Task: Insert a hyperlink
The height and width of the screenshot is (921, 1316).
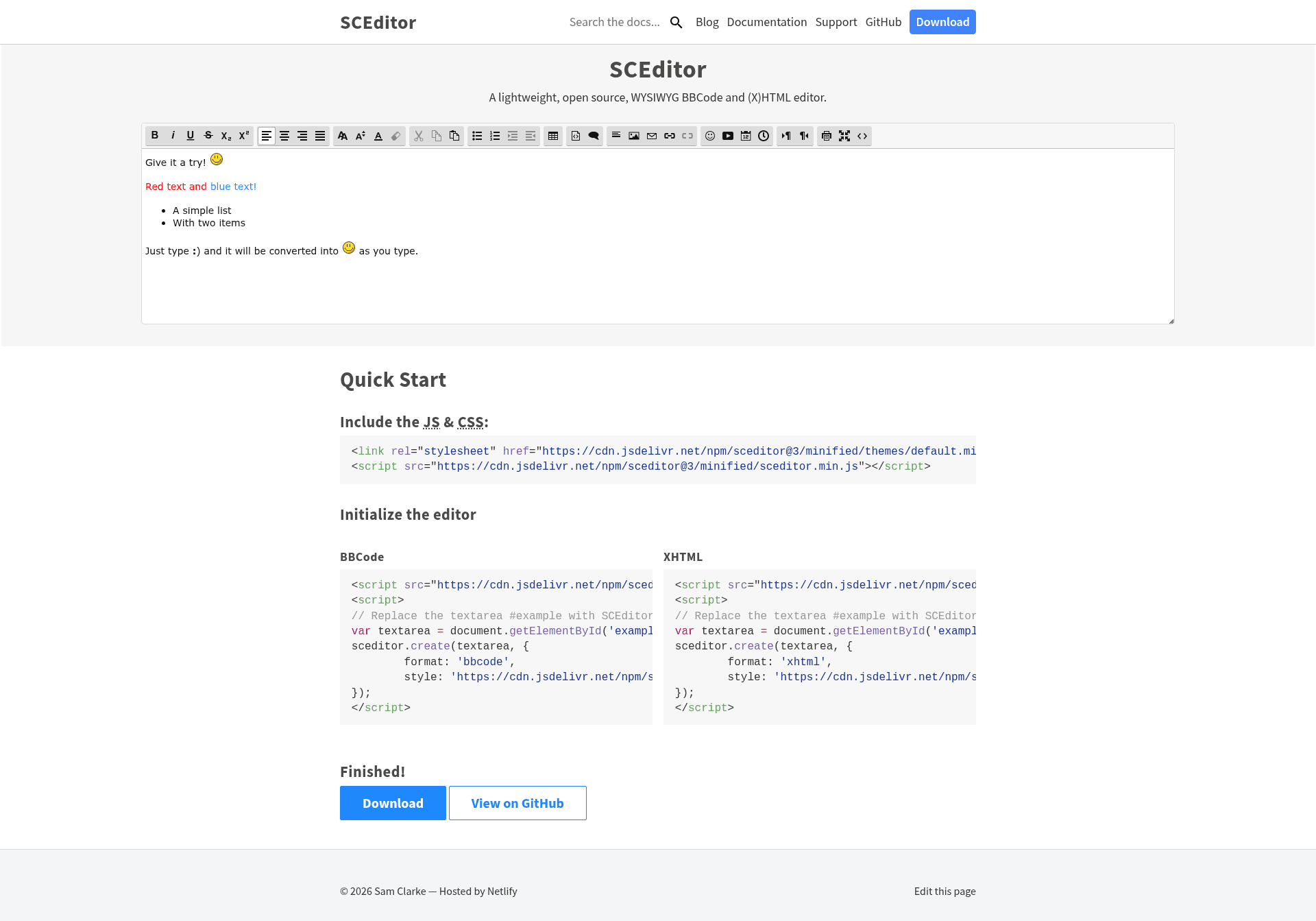Action: [670, 136]
